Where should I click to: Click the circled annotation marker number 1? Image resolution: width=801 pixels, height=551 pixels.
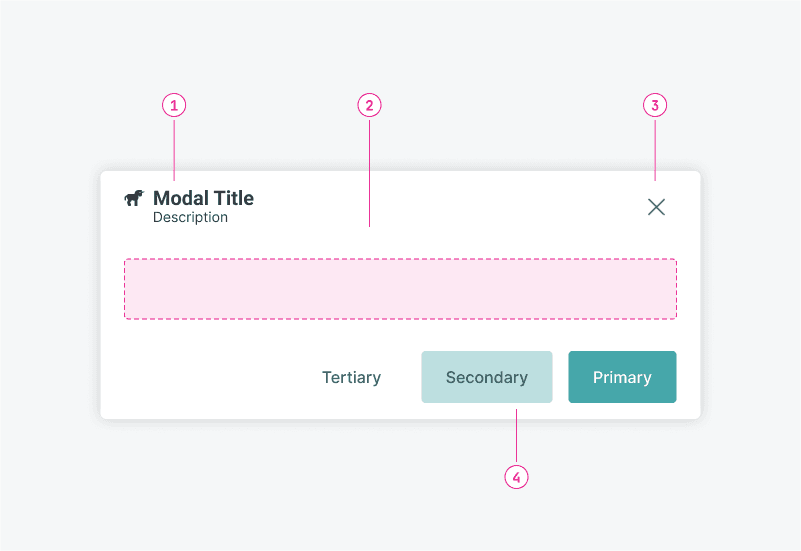(175, 105)
